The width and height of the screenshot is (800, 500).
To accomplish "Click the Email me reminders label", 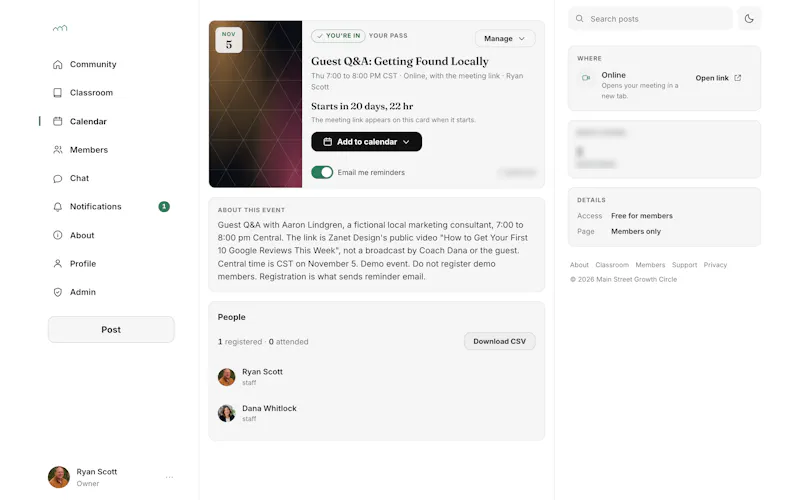I will (x=371, y=172).
